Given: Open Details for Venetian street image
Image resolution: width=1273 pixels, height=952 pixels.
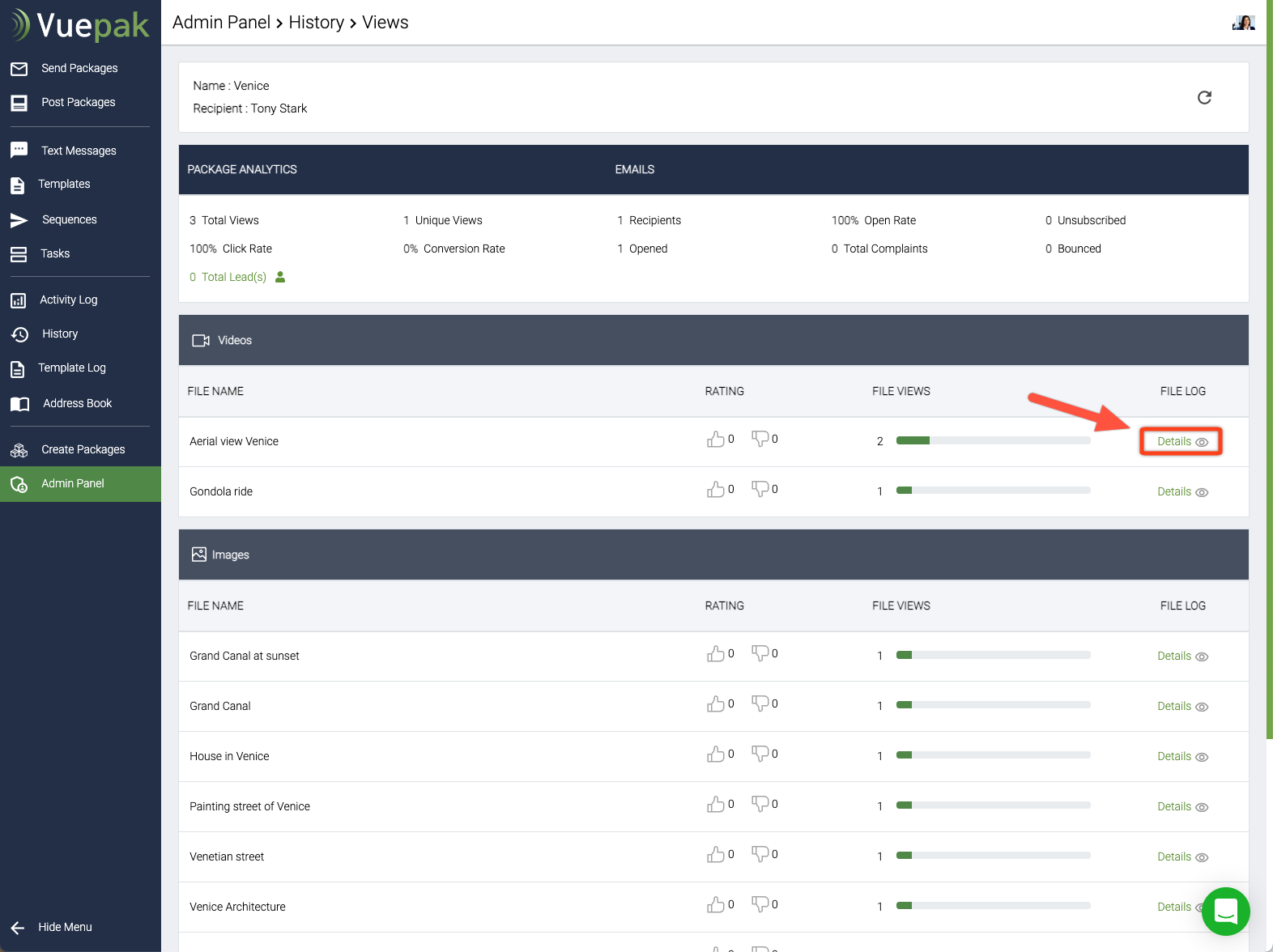Looking at the screenshot, I should (x=1181, y=857).
